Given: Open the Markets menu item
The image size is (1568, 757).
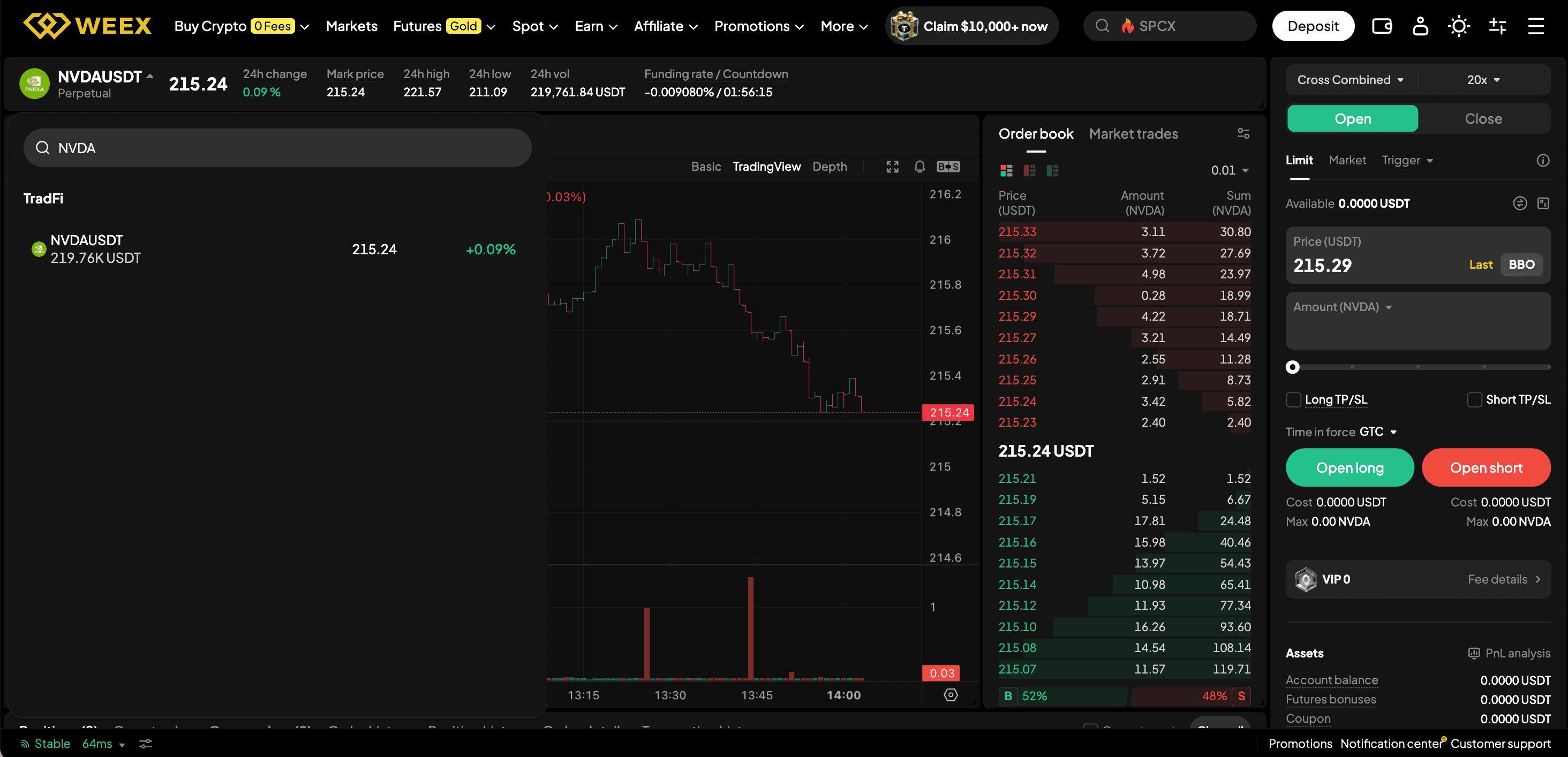Looking at the screenshot, I should [351, 26].
